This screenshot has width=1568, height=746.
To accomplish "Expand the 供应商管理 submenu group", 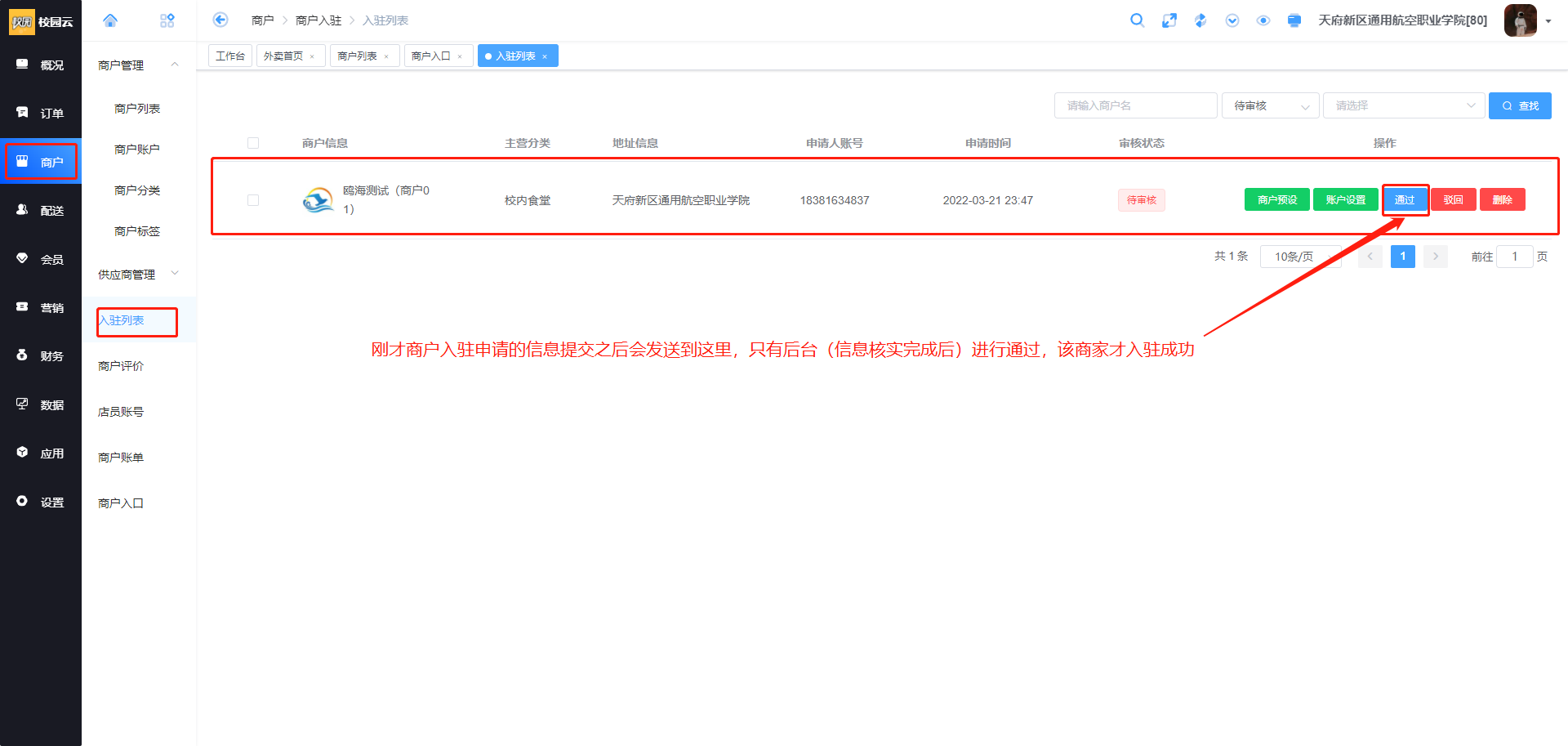I will click(139, 274).
